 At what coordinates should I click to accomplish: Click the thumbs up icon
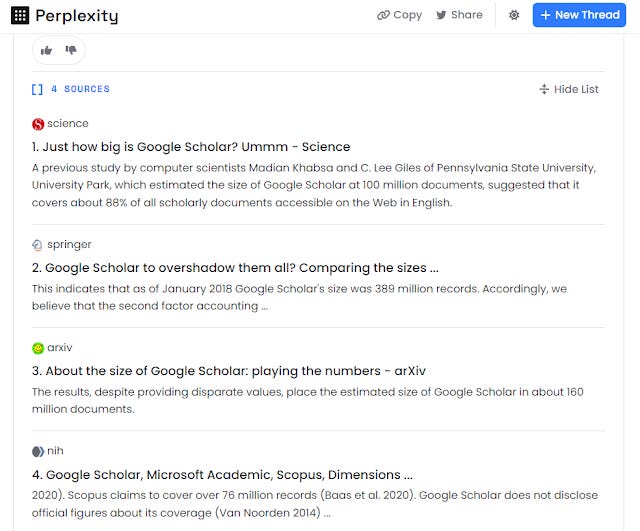[46, 50]
